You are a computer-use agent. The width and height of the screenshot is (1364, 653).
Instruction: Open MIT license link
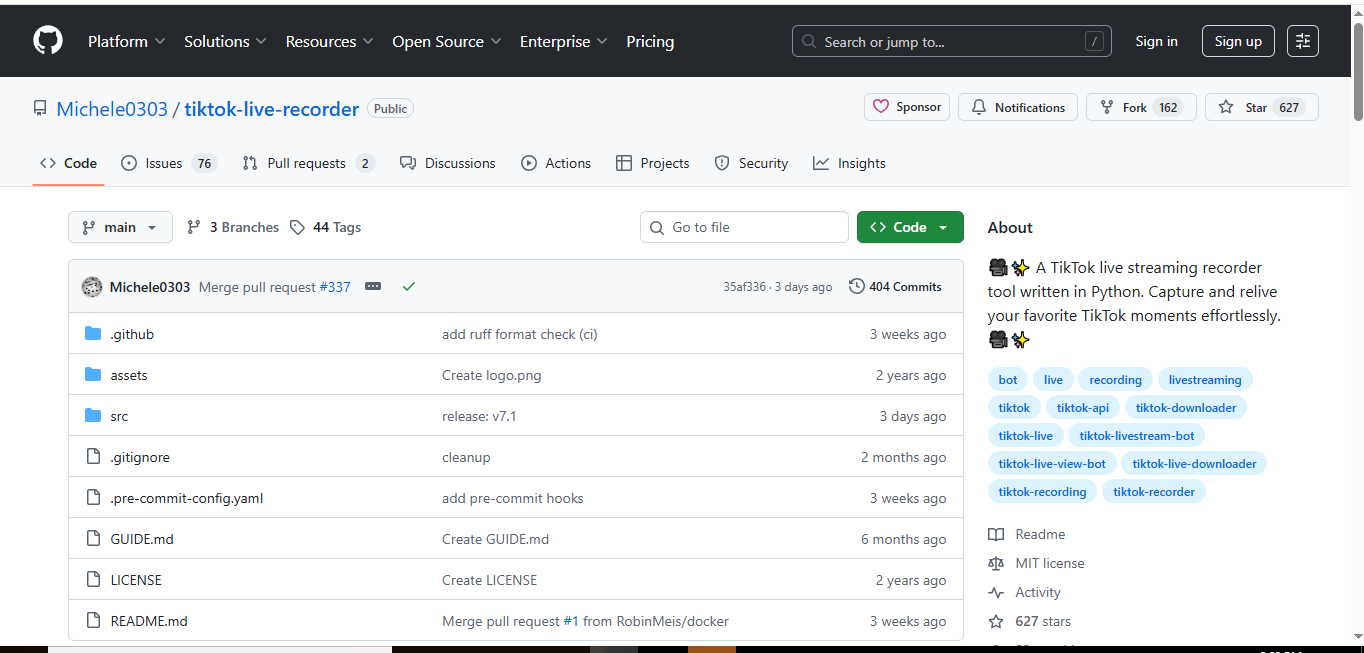(x=1036, y=563)
